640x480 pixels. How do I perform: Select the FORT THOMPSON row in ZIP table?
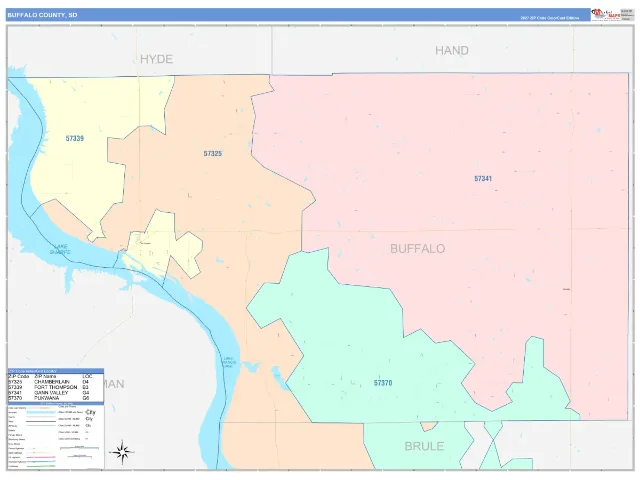click(55, 387)
